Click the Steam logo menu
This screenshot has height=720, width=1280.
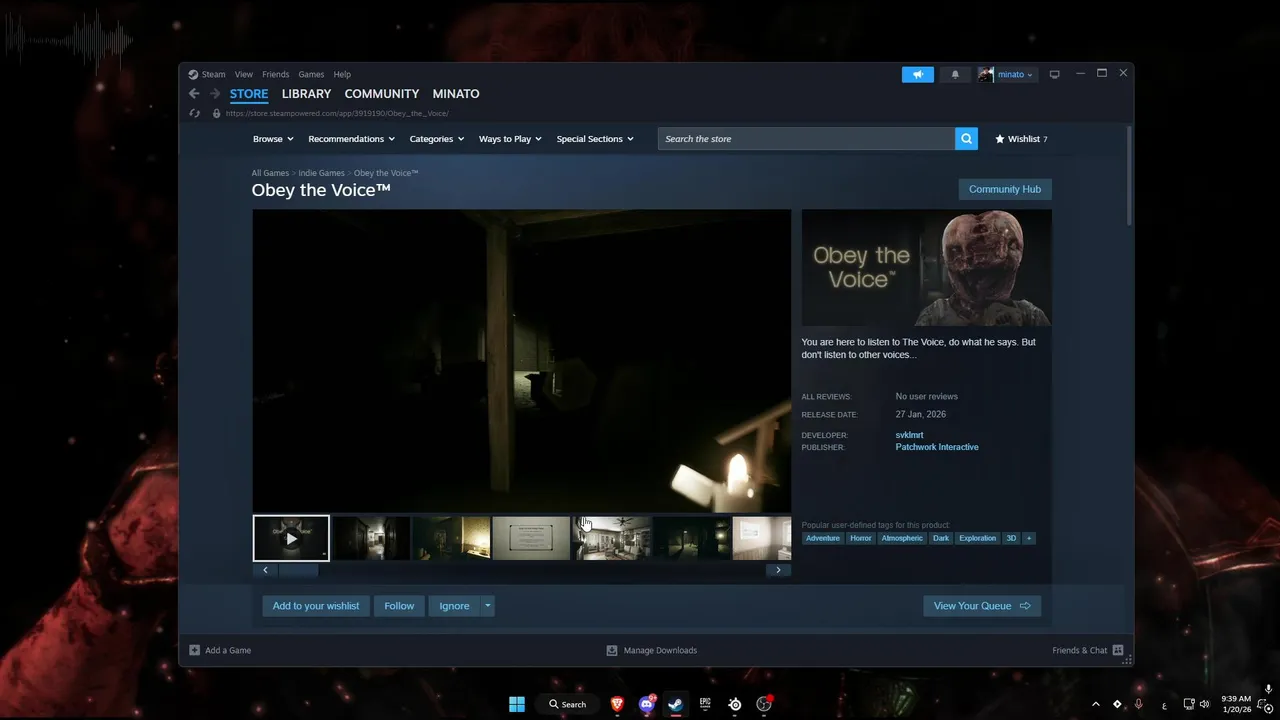pos(207,74)
